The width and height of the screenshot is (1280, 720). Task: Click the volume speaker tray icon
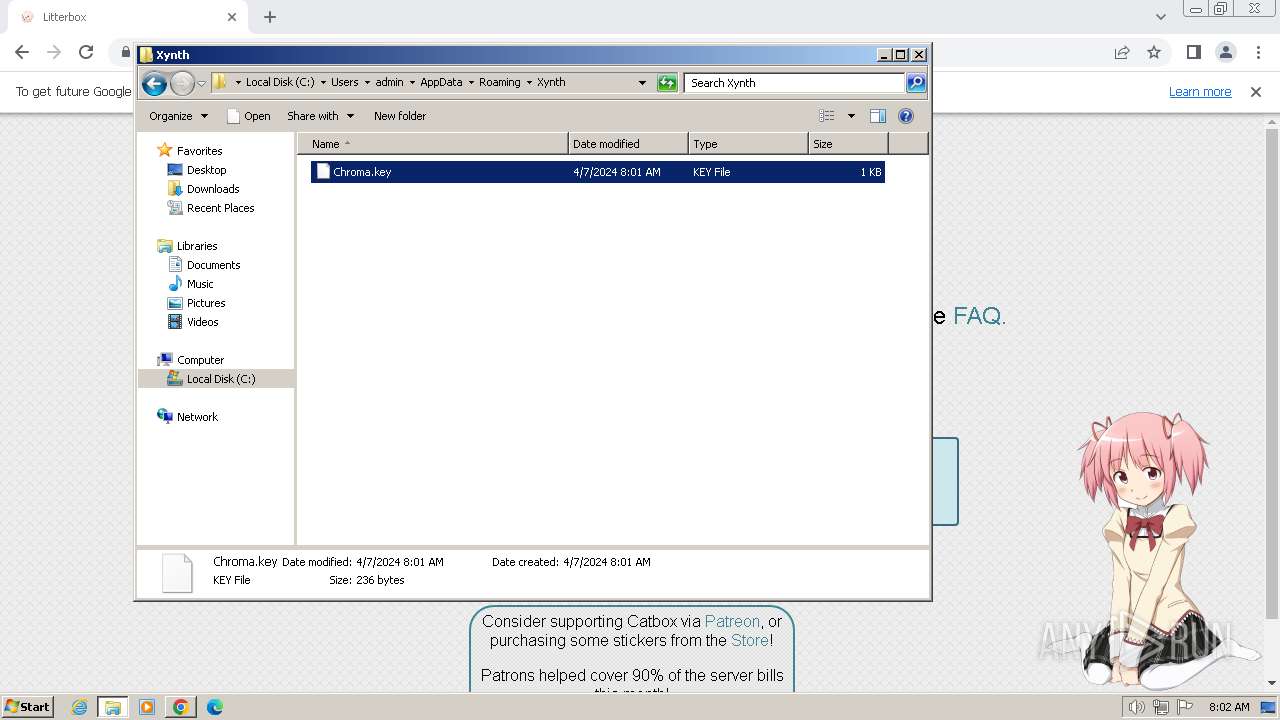click(x=1137, y=707)
